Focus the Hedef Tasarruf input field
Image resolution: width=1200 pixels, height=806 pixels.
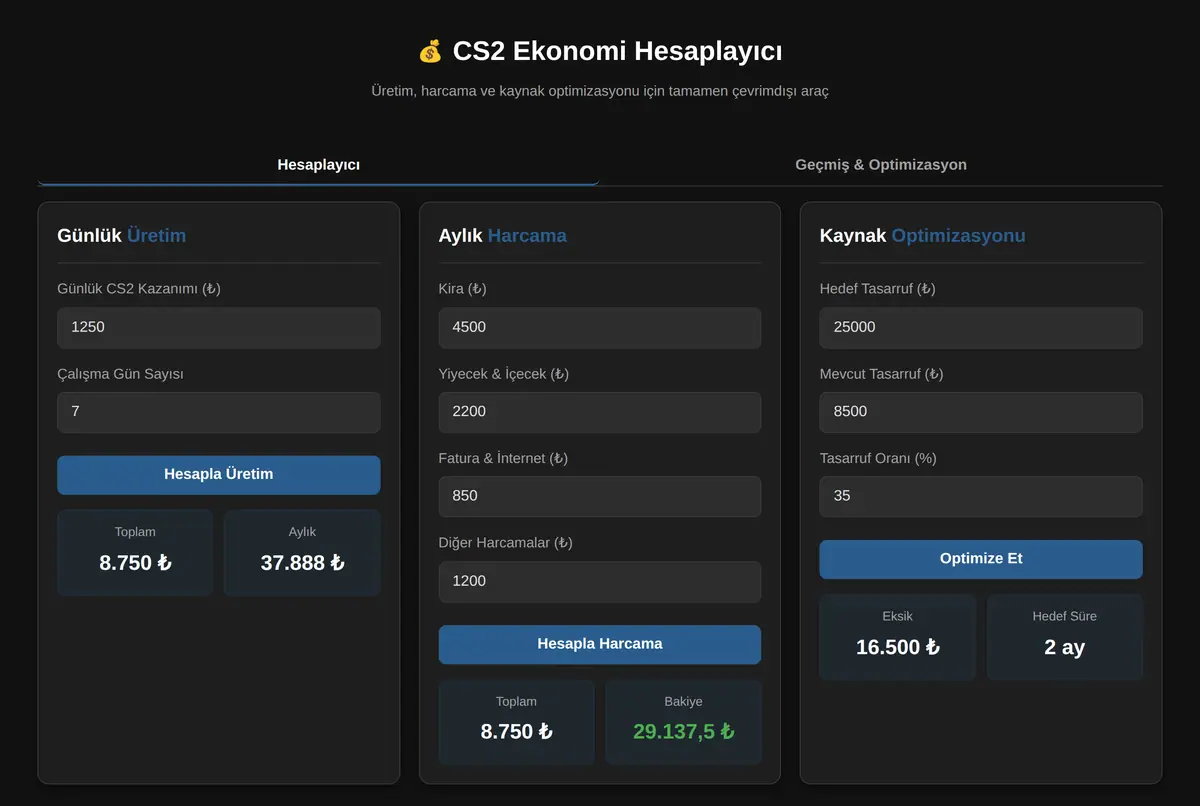[x=980, y=327]
